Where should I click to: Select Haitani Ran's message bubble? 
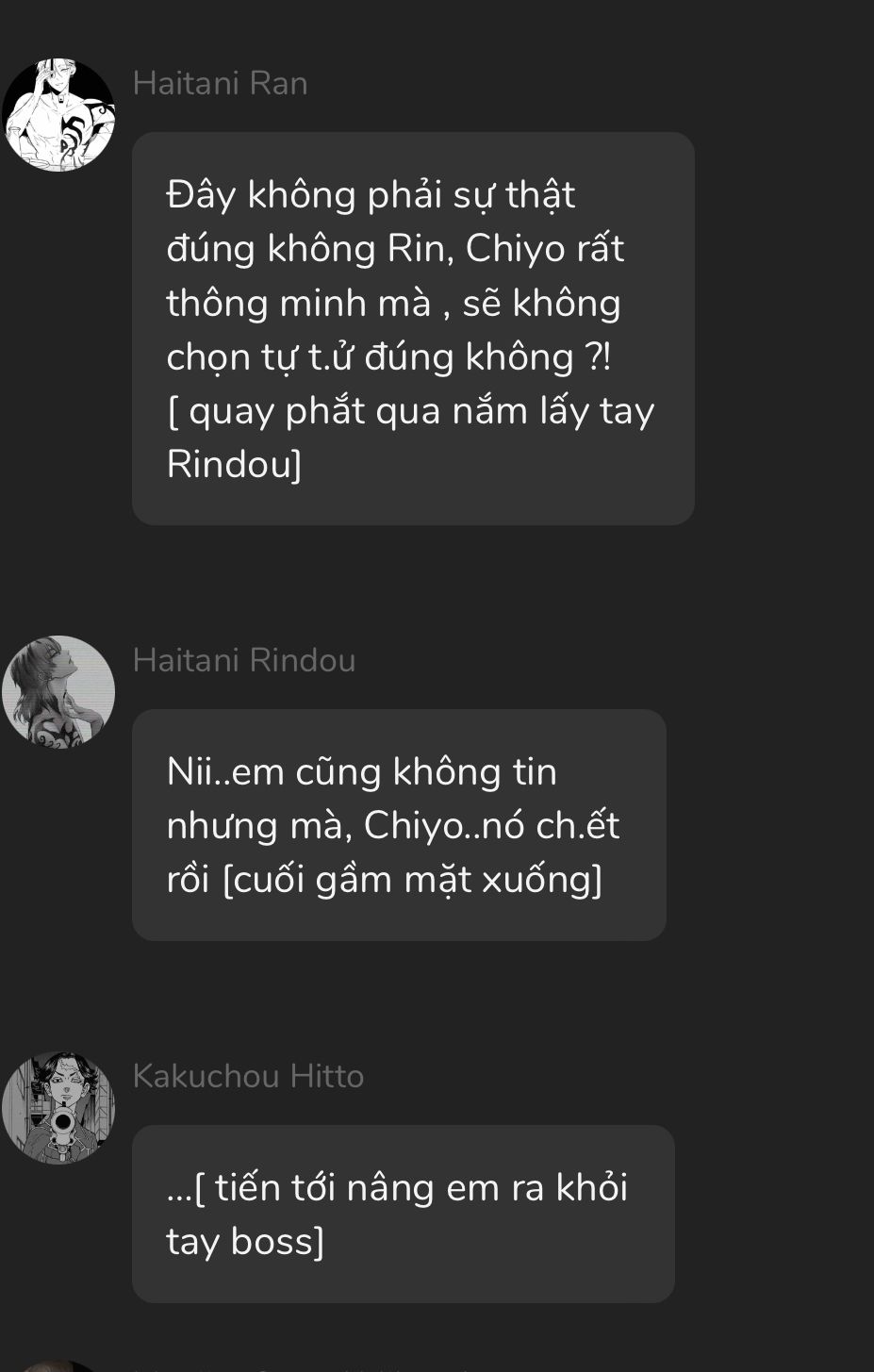[x=413, y=328]
